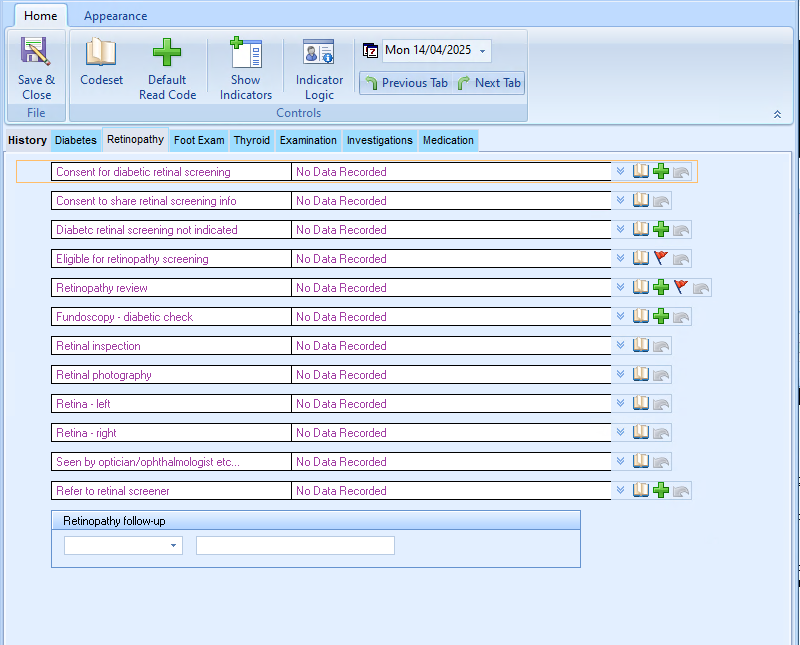Image resolution: width=800 pixels, height=645 pixels.
Task: Click red flag on Retinopathy review row
Action: pos(681,287)
